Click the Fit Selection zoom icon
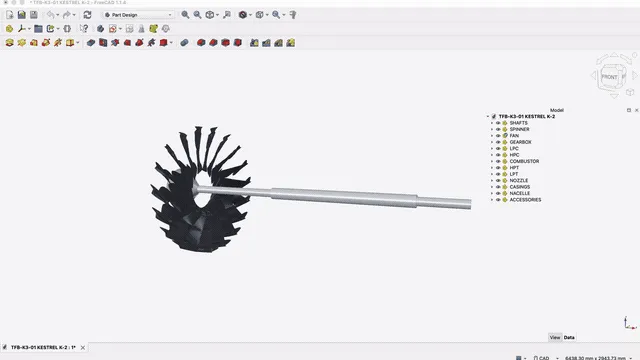The height and width of the screenshot is (360, 640). [x=198, y=15]
